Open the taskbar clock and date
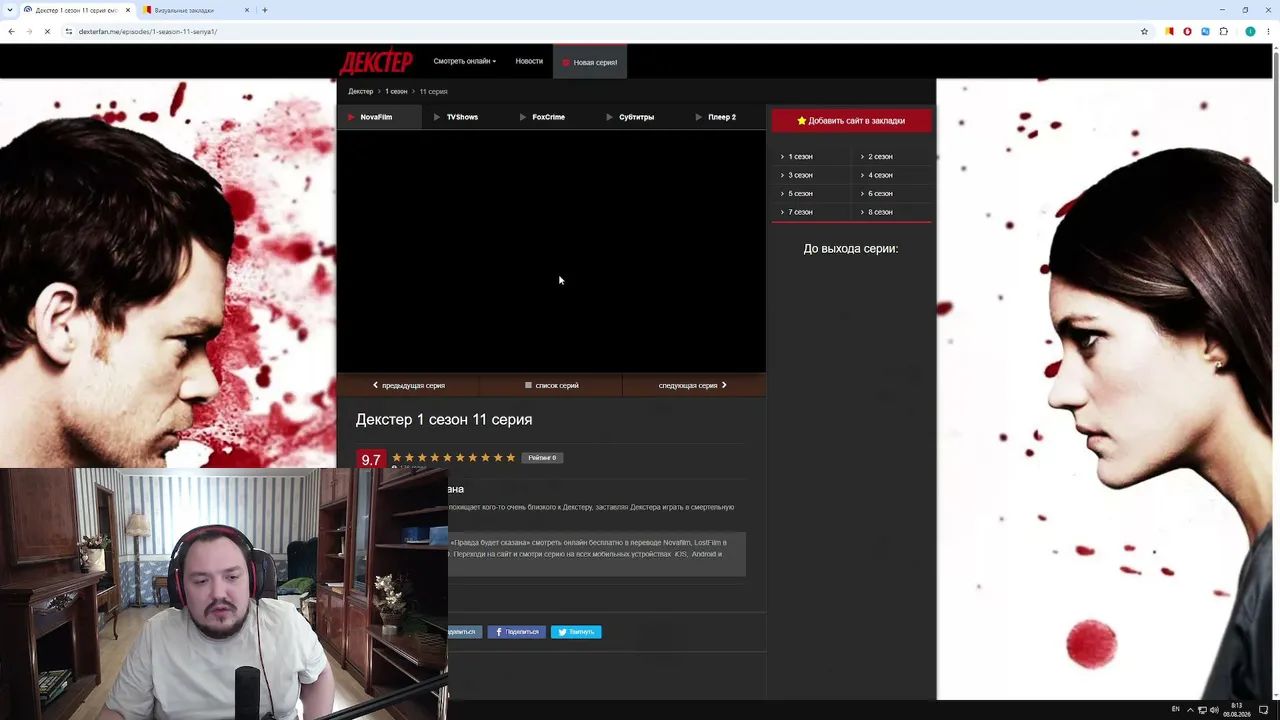This screenshot has height=720, width=1280. click(x=1237, y=710)
